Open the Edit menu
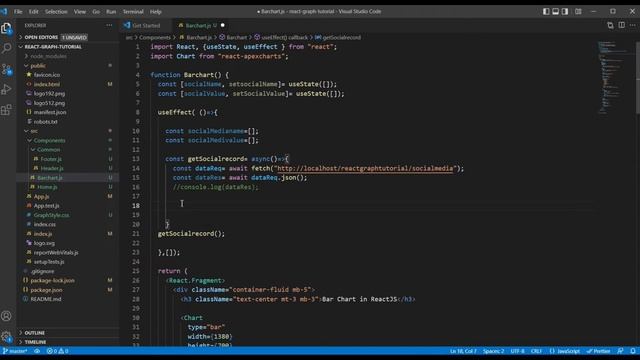 click(x=33, y=11)
